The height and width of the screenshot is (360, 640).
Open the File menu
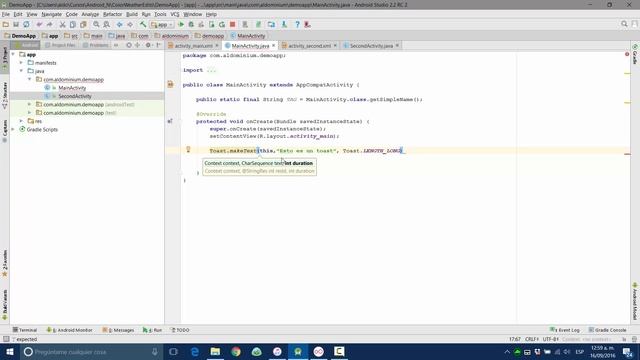(6, 14)
